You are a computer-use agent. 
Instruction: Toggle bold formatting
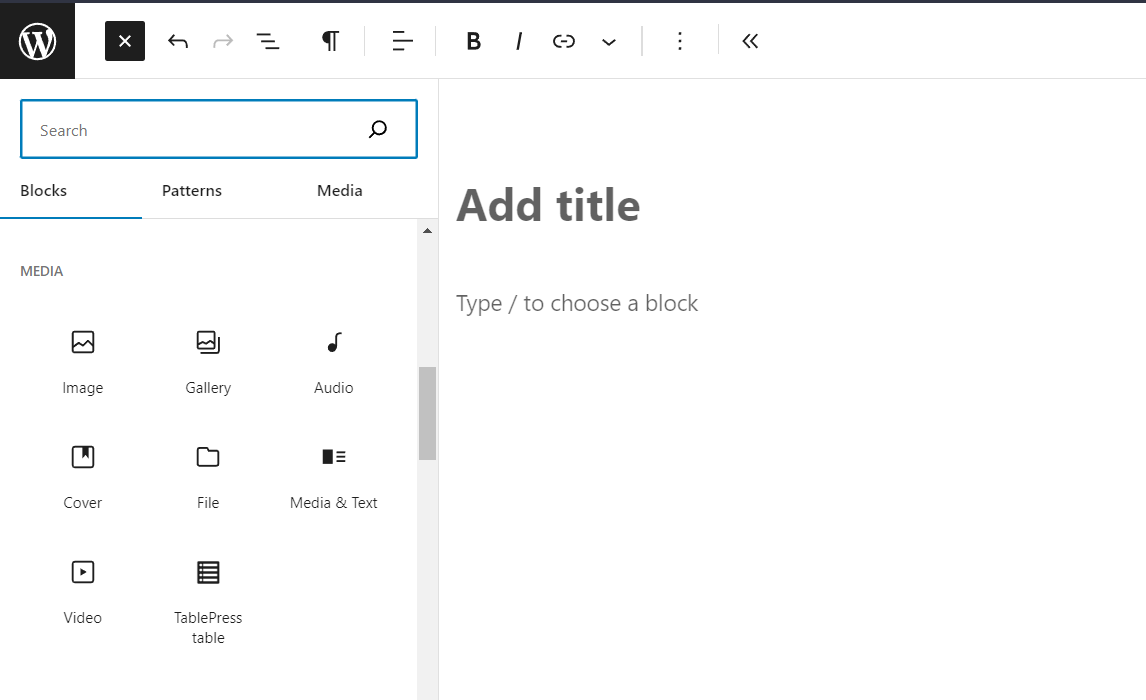pos(474,41)
